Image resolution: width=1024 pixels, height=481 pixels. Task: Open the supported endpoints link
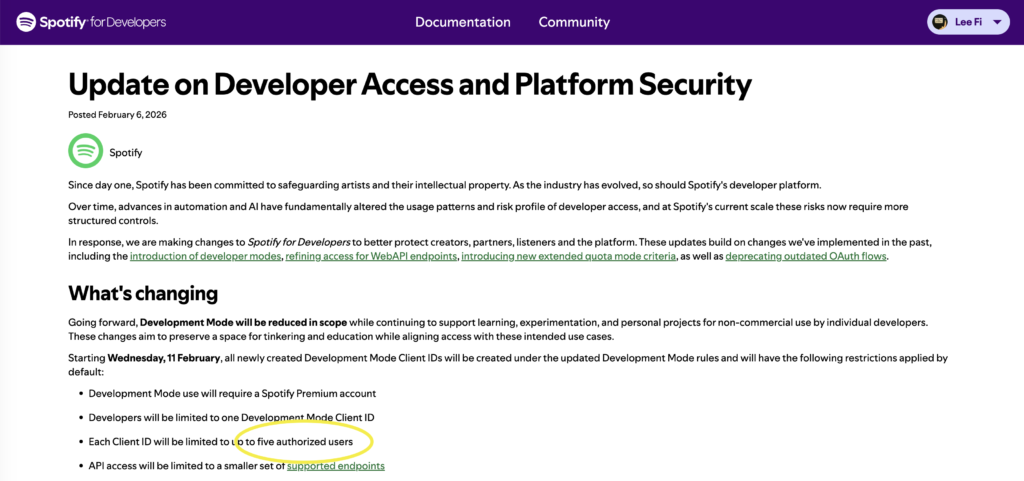336,466
